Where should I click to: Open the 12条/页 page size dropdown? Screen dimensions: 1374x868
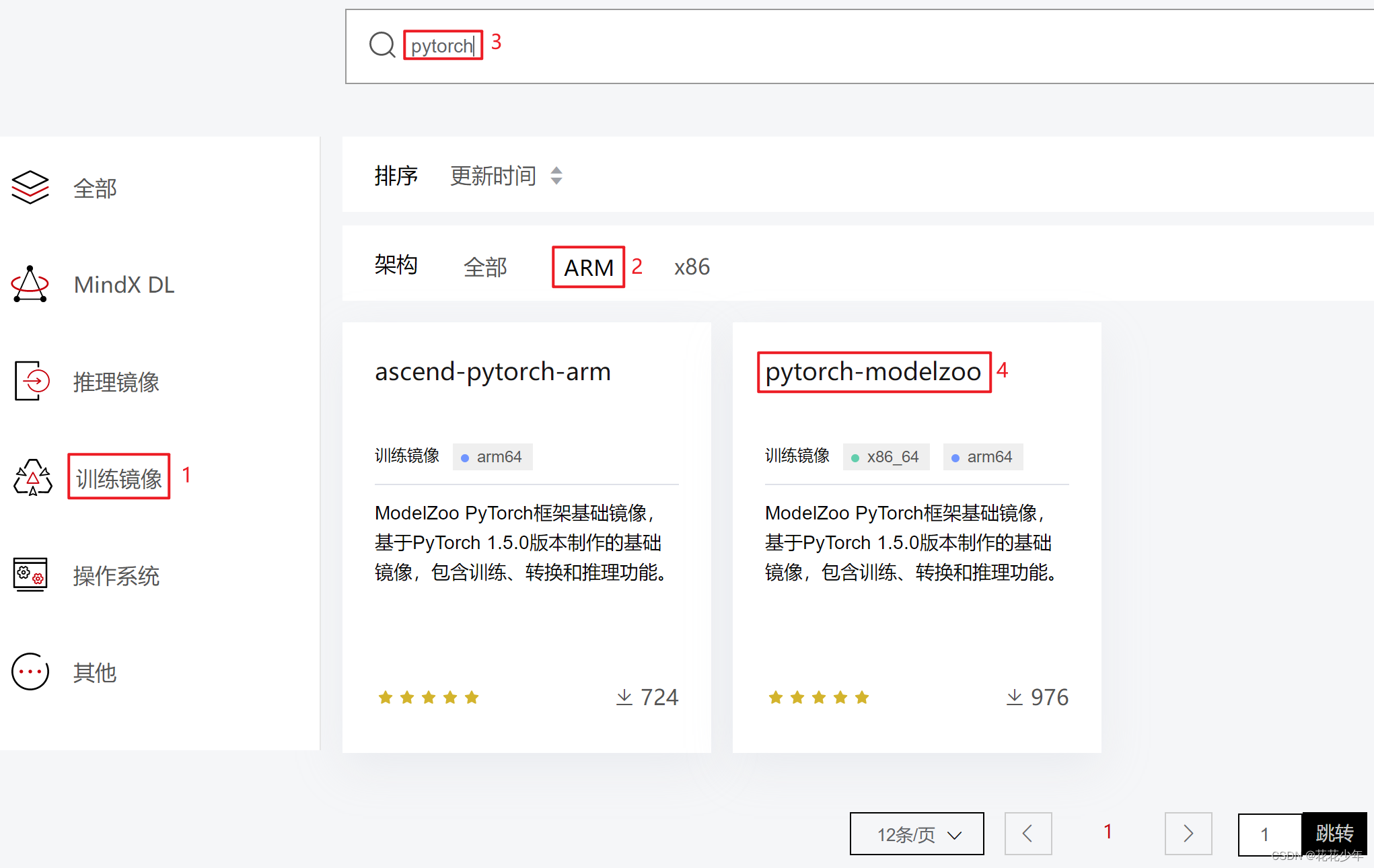916,834
